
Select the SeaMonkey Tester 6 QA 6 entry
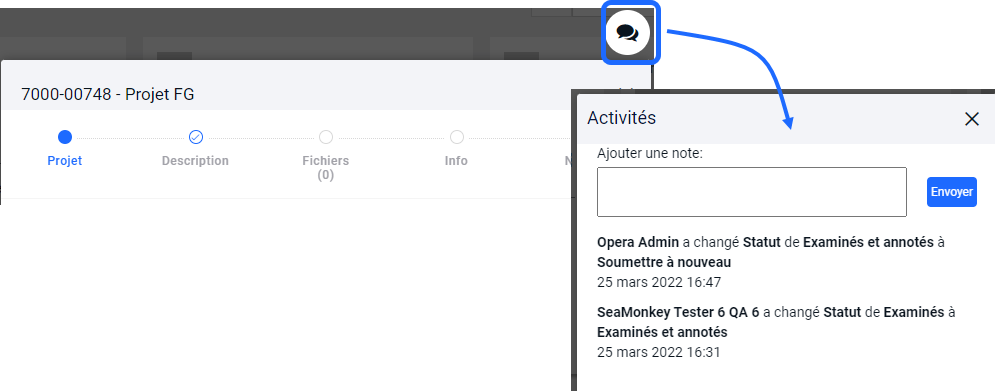tap(776, 332)
